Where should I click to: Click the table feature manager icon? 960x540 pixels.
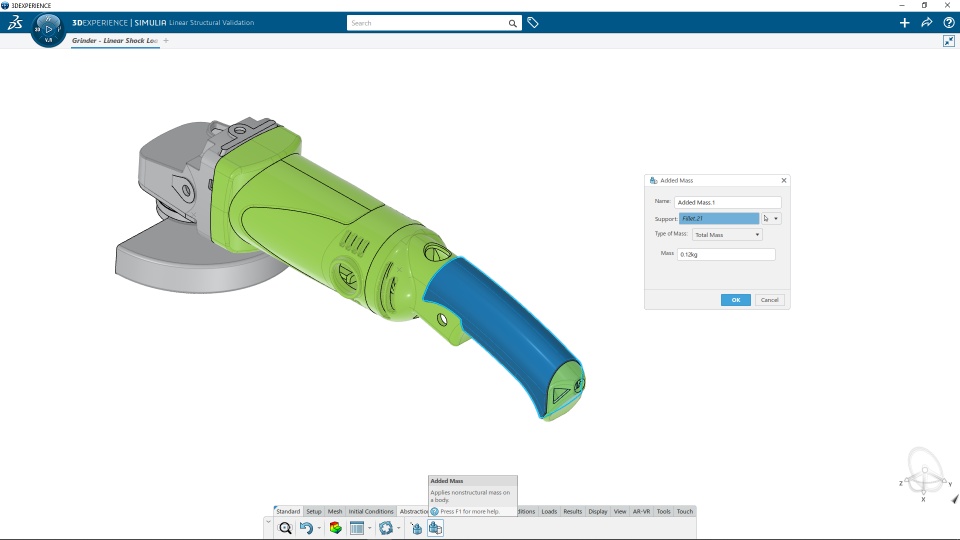click(356, 528)
